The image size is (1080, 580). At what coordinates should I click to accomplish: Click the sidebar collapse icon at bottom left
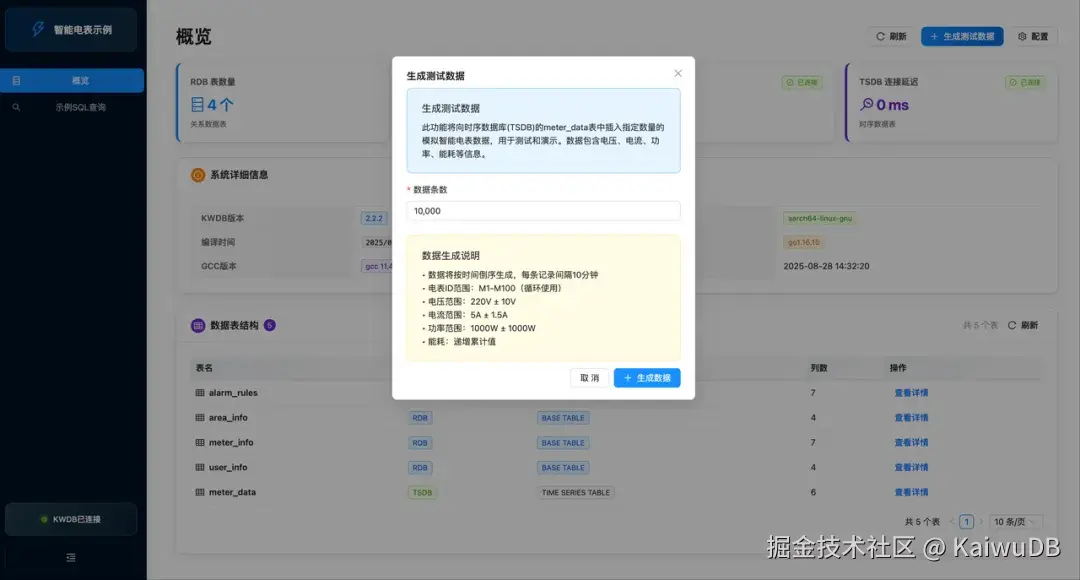click(x=71, y=557)
